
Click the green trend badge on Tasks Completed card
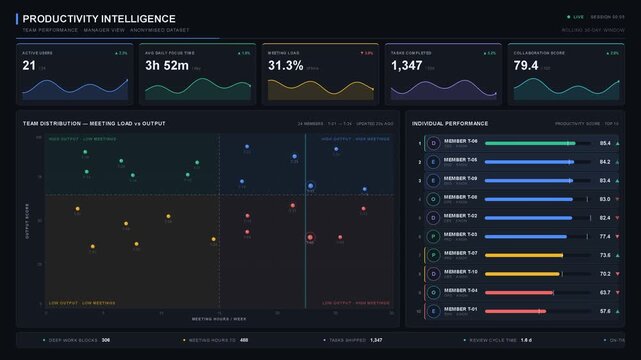click(489, 53)
